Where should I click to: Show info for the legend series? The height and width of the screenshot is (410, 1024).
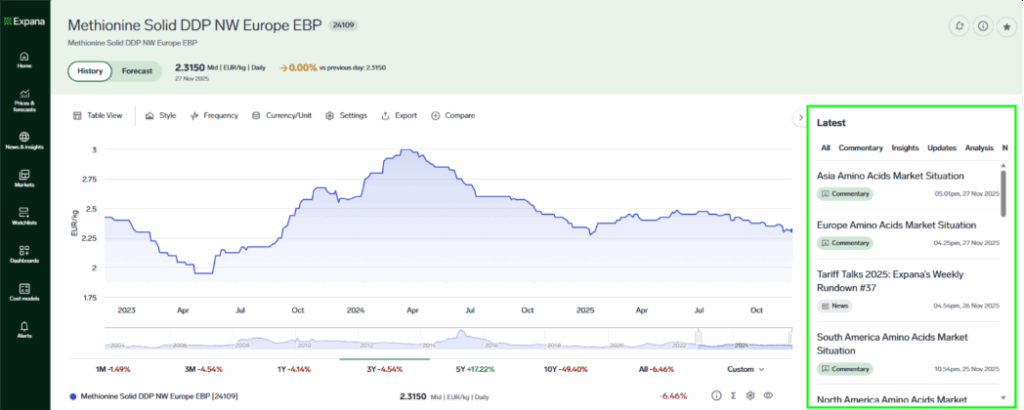[x=716, y=396]
